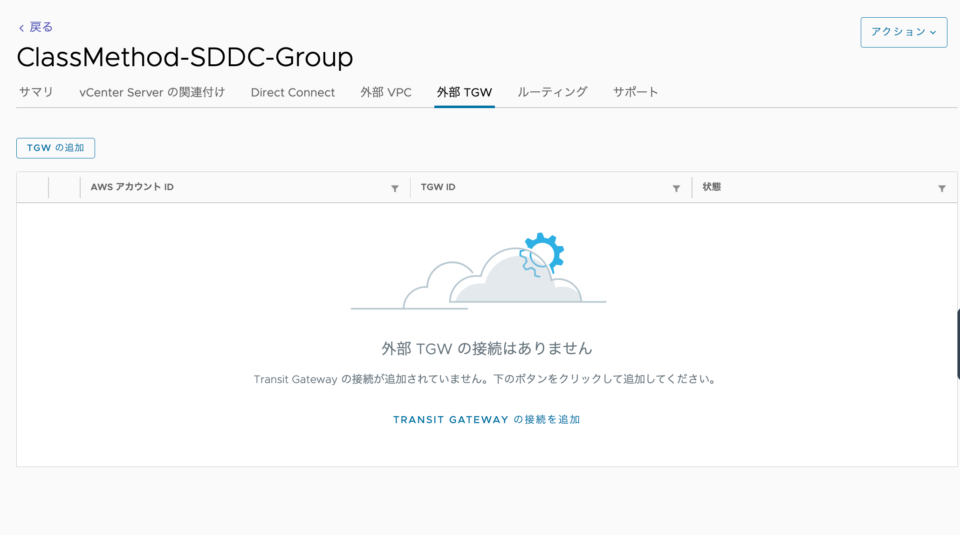
Task: Sort by 状態 column header
Action: click(x=711, y=187)
